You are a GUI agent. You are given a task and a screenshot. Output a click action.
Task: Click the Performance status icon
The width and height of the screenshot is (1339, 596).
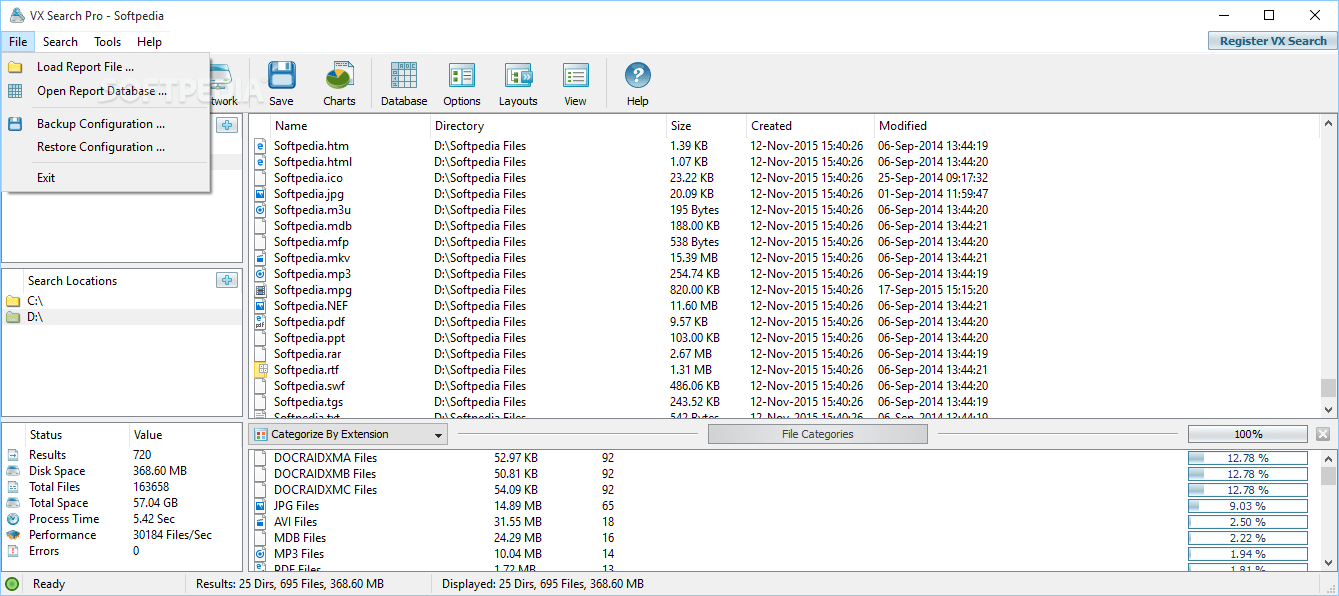click(12, 535)
